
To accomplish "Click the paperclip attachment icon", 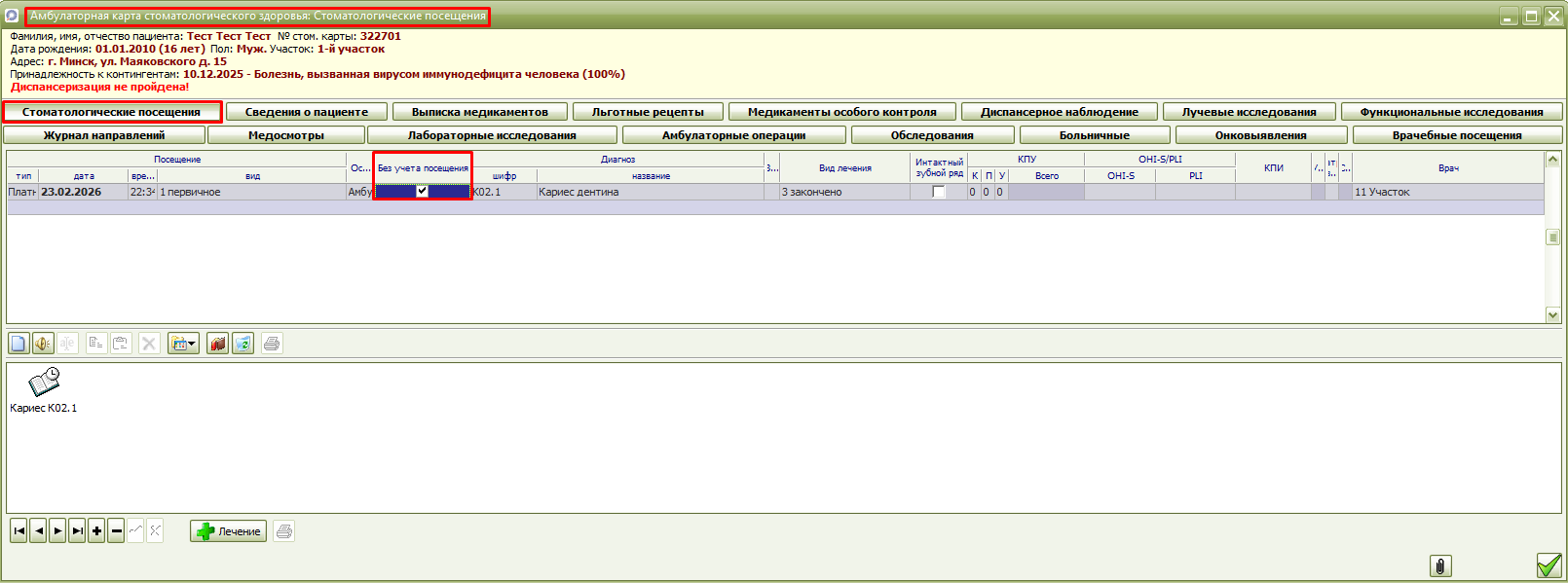I will 1440,565.
